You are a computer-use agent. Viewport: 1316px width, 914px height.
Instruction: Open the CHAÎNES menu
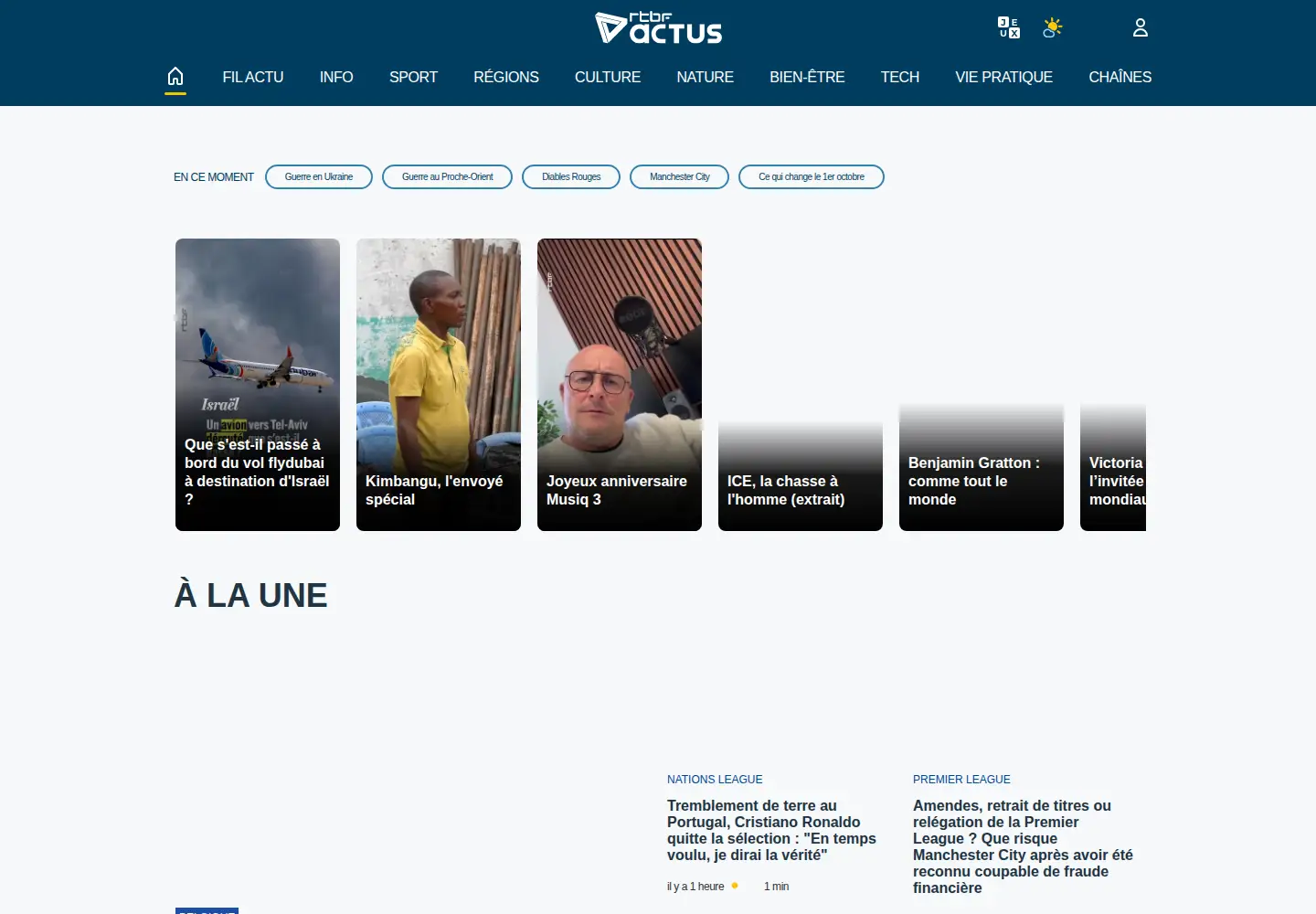click(1120, 78)
